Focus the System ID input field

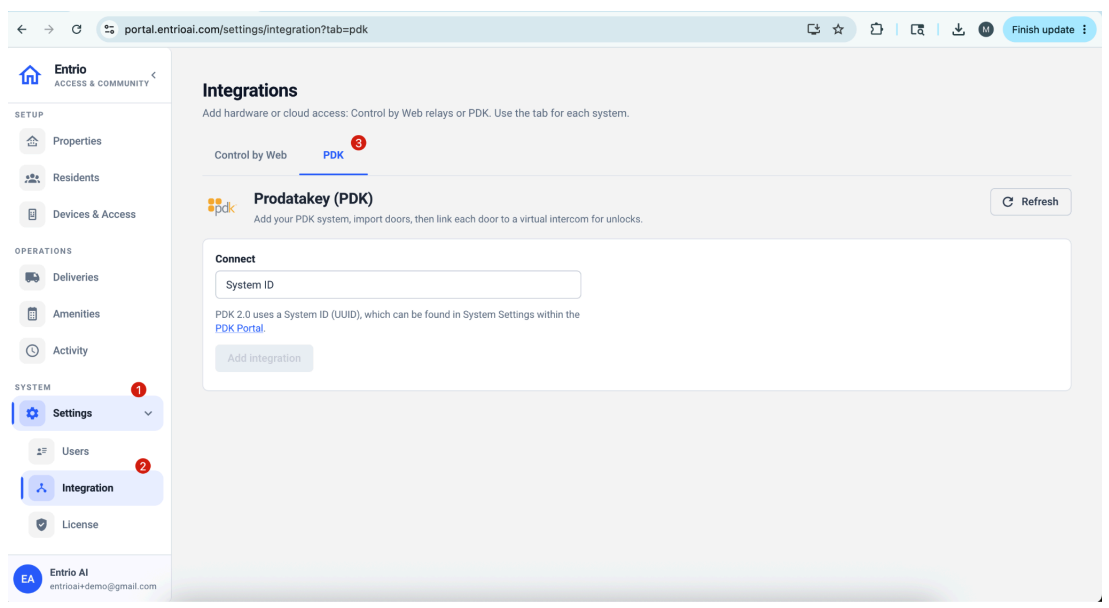tap(398, 285)
